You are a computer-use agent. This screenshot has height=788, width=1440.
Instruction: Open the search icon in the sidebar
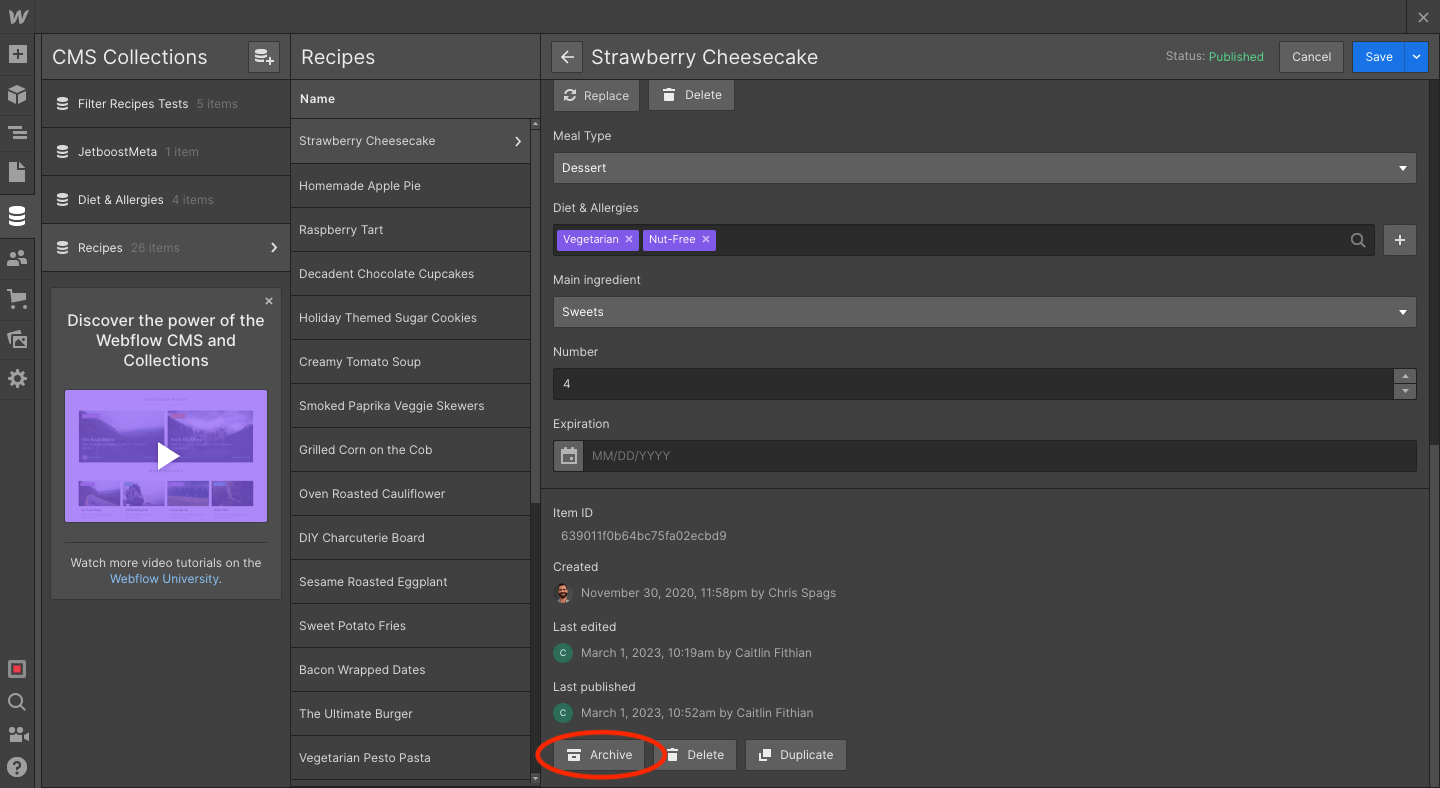click(17, 702)
